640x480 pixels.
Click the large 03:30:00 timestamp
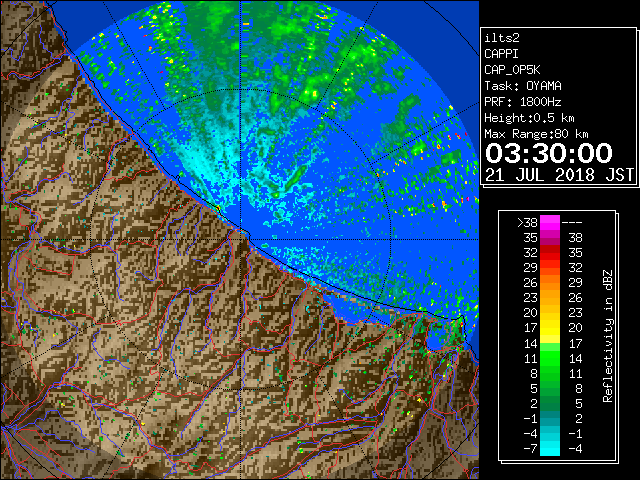549,153
